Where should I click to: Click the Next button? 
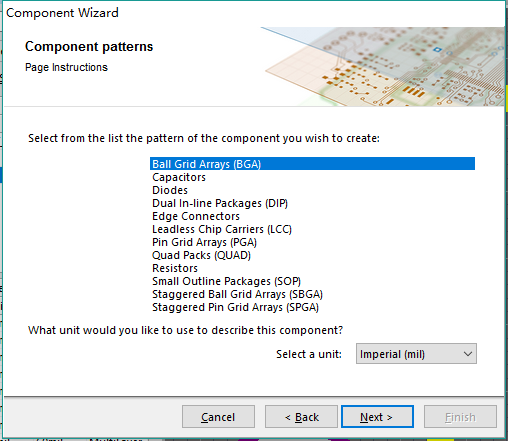pyautogui.click(x=377, y=417)
